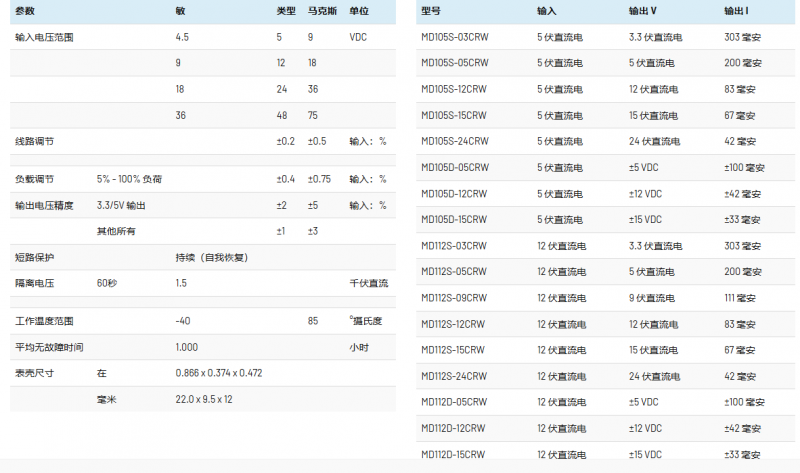Select the 毫米 unit label
The height and width of the screenshot is (473, 800).
click(x=107, y=400)
